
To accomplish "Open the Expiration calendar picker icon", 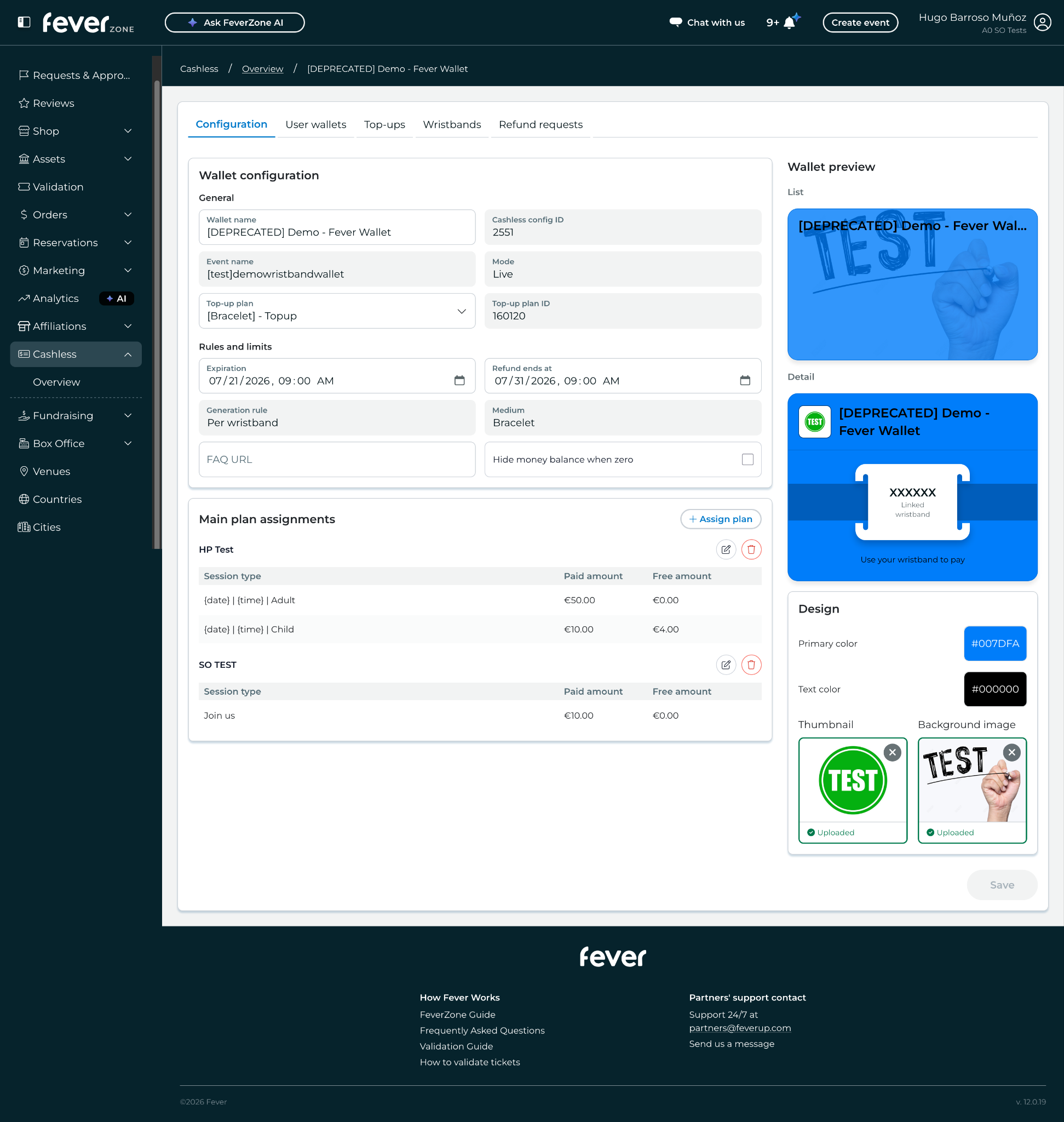I will 459,380.
